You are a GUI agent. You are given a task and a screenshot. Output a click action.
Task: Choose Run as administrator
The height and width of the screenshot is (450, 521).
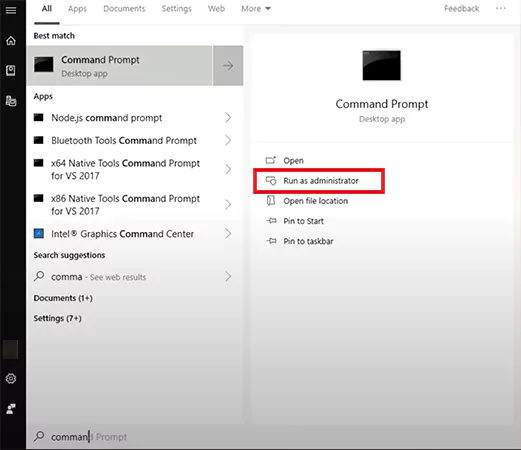tap(321, 181)
